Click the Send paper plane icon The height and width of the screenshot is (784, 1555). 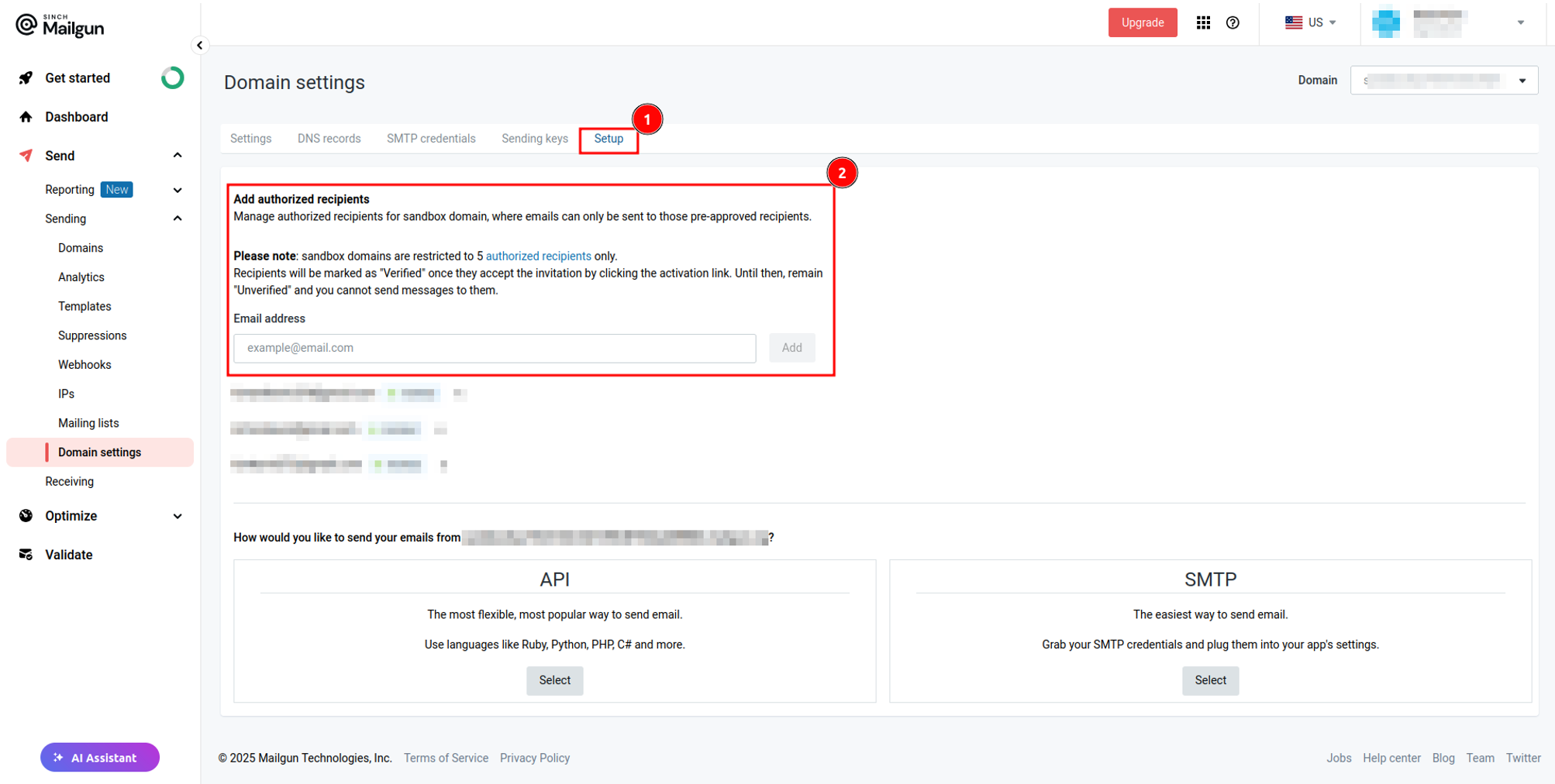(x=26, y=156)
